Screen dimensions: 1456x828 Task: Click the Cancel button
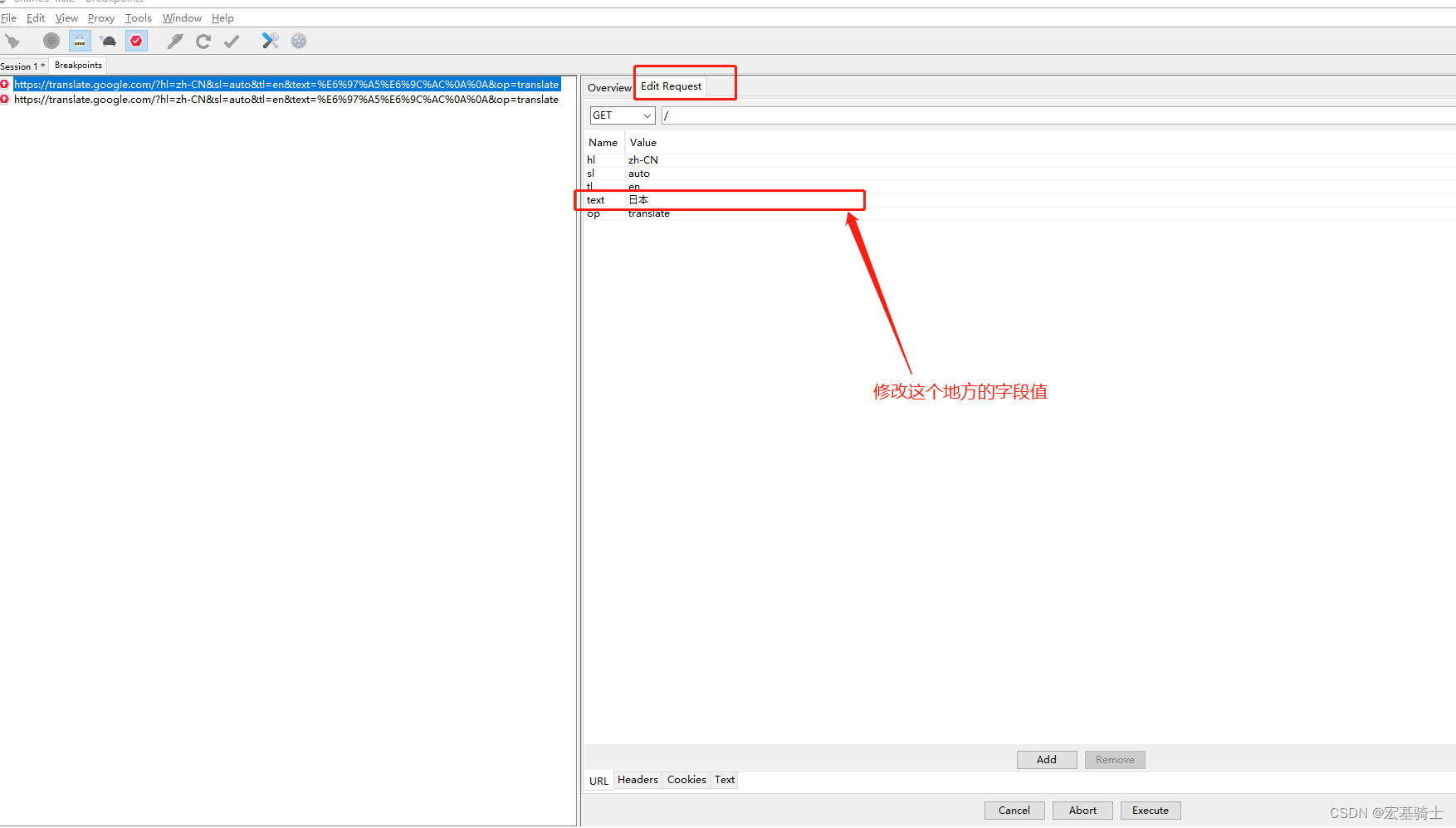pos(1014,811)
